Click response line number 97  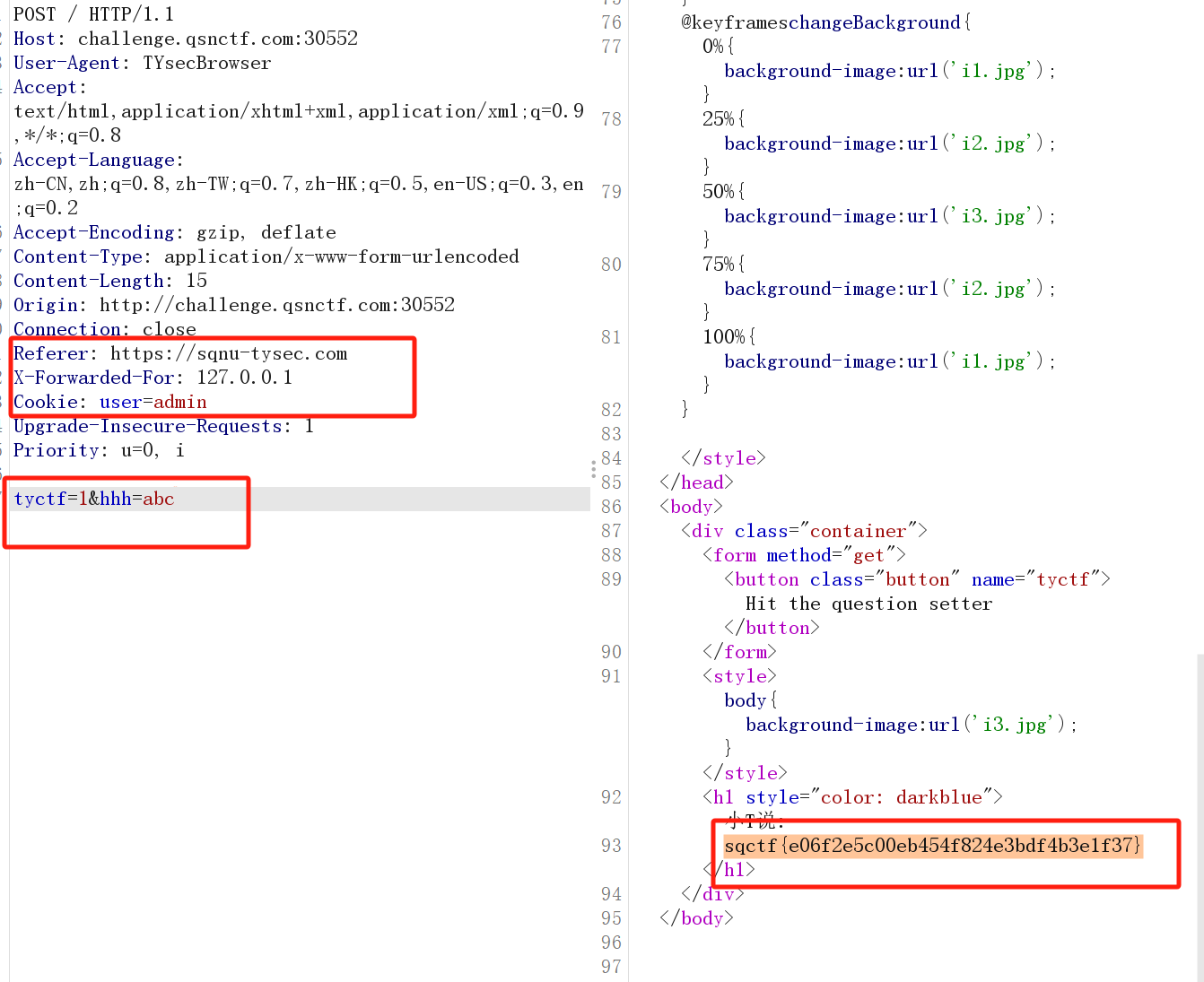coord(611,967)
